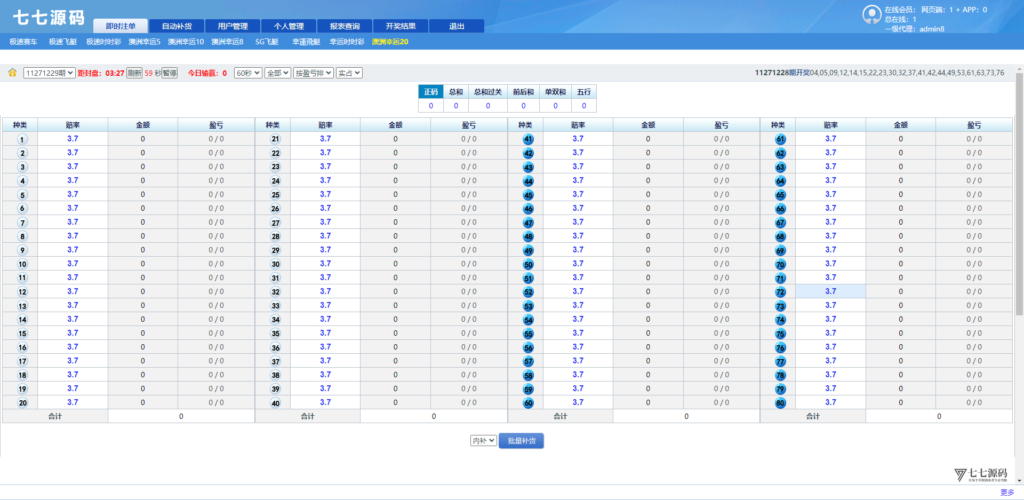Click the 退出 logout tab
Viewport: 1024px width, 500px height.
[x=456, y=26]
